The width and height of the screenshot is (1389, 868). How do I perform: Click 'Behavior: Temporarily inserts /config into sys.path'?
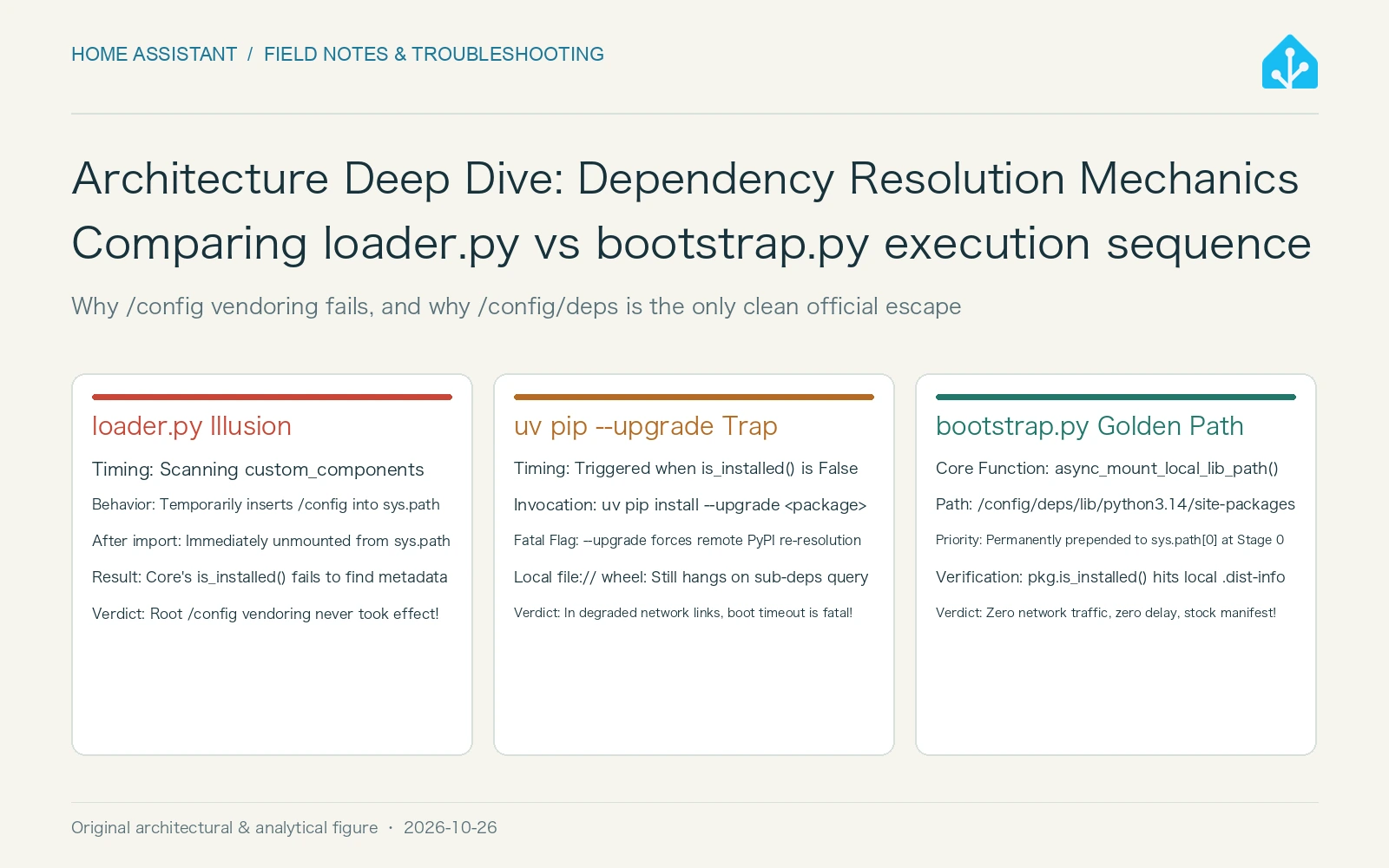(266, 504)
